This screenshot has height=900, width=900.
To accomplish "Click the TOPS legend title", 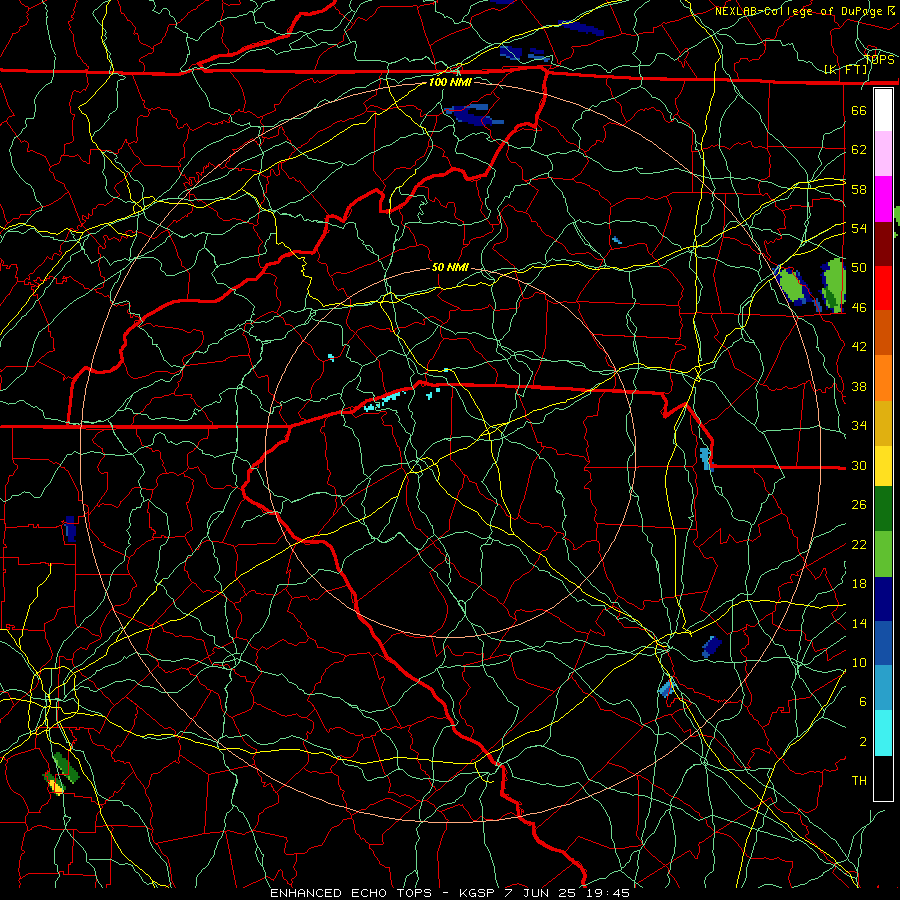I will click(x=879, y=59).
